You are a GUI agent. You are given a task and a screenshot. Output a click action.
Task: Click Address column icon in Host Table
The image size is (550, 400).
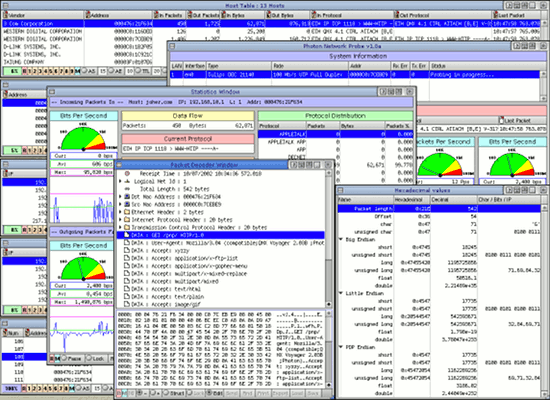pyautogui.click(x=87, y=15)
